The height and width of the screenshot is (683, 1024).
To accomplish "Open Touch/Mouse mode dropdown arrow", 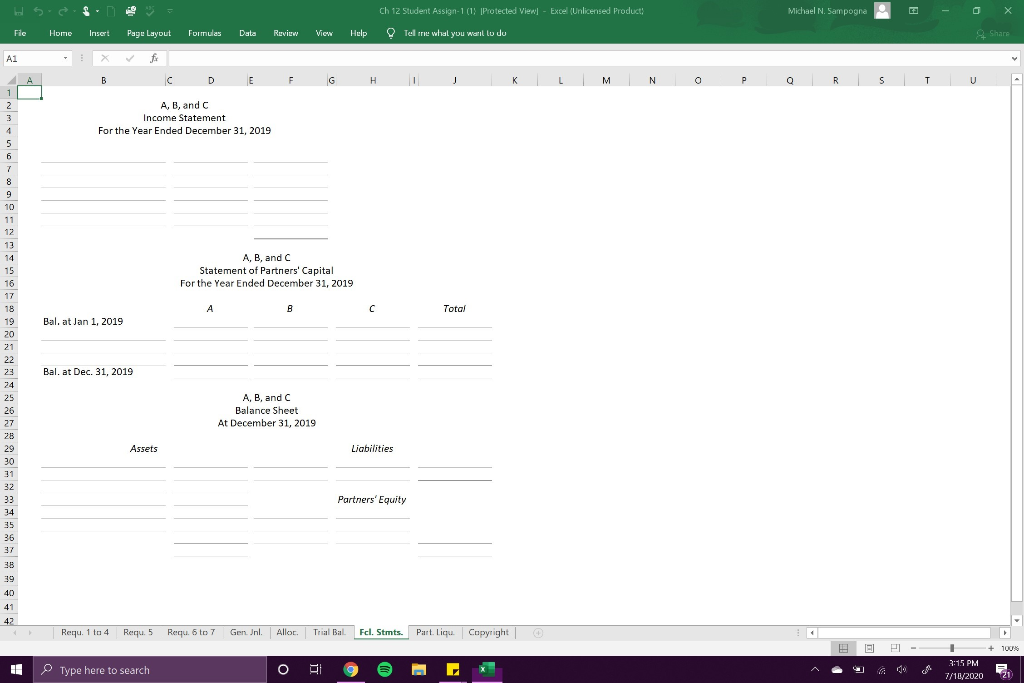I will point(97,11).
